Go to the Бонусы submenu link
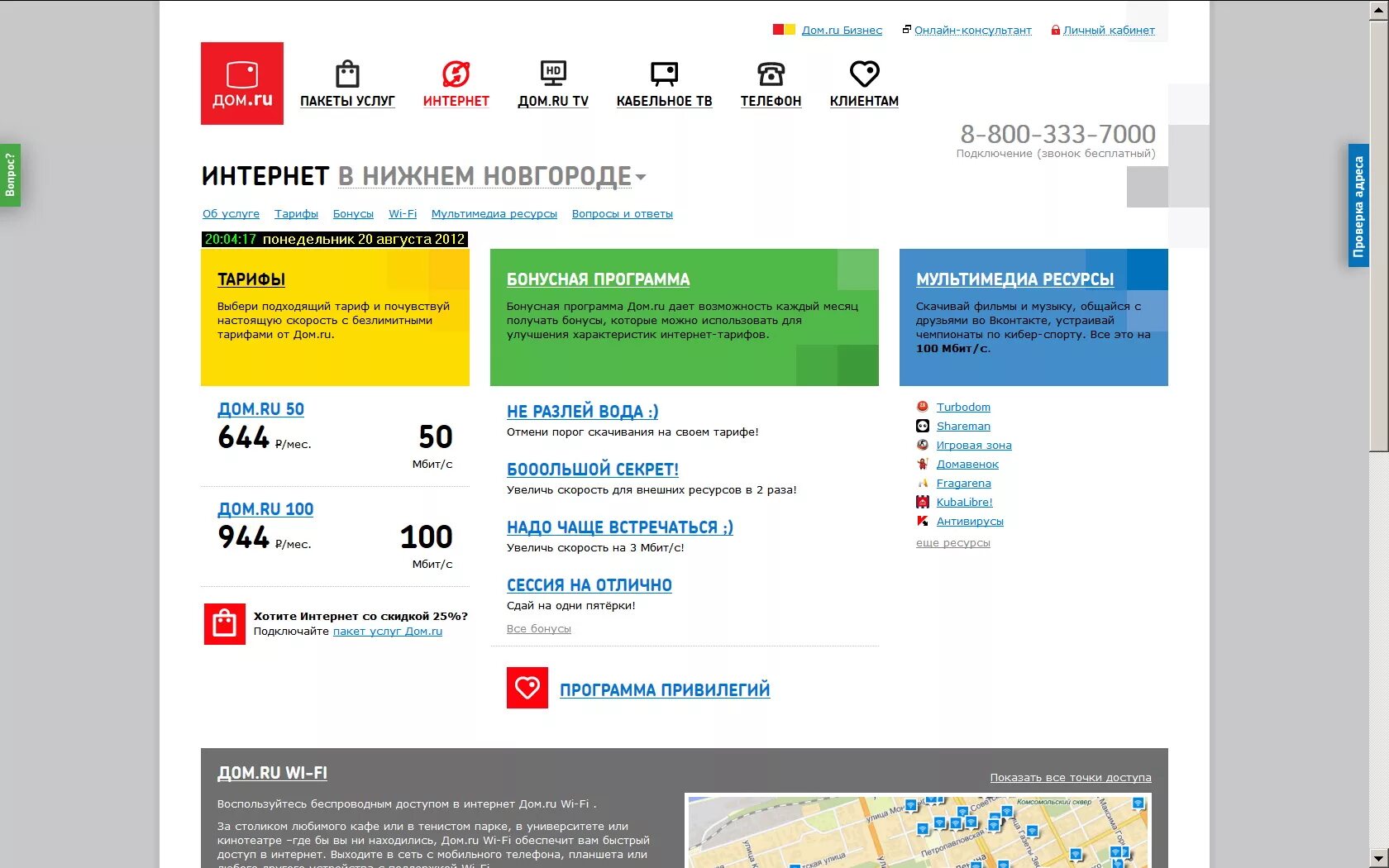 click(353, 213)
